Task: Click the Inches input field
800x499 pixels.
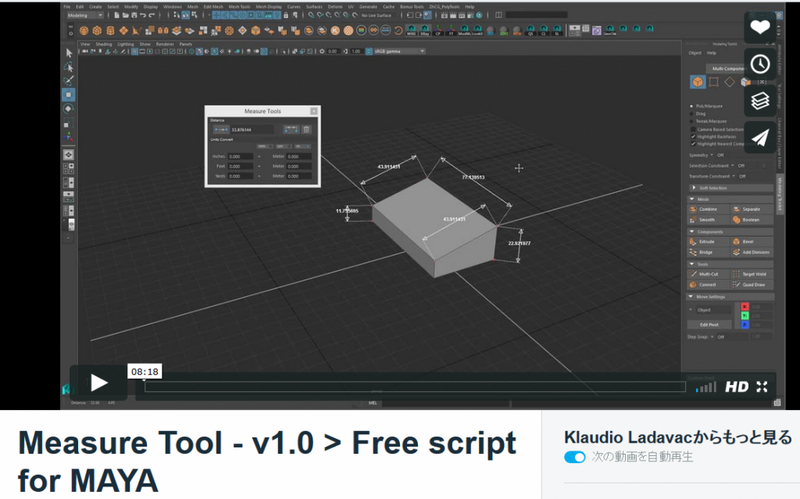Action: (240, 157)
